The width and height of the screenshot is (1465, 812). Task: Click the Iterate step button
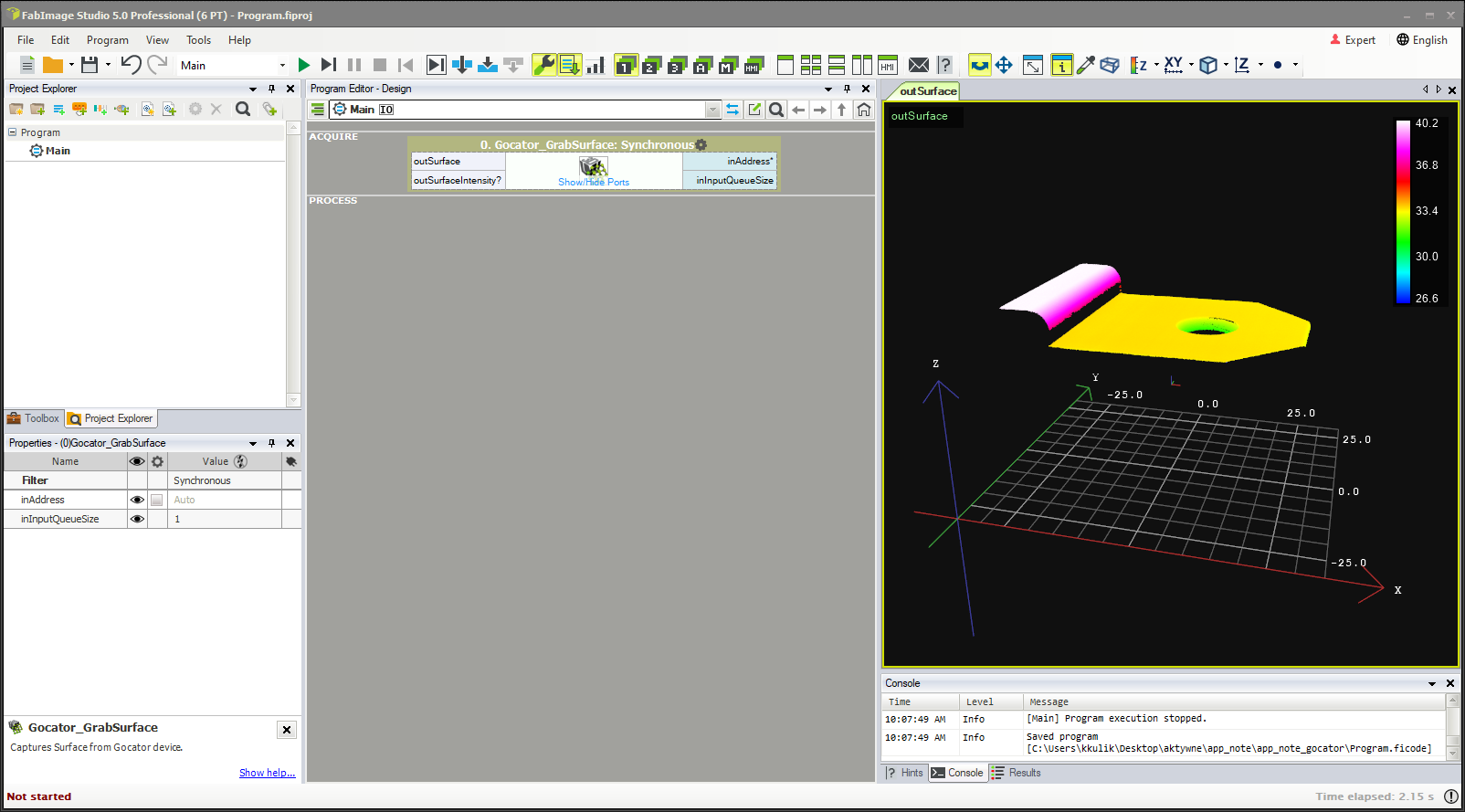click(329, 65)
